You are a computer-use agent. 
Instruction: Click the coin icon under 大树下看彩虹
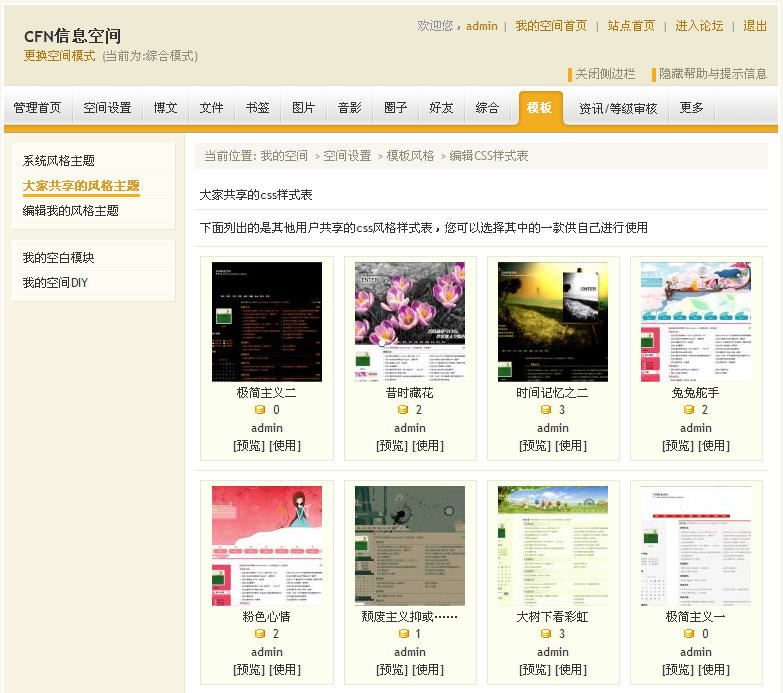[x=546, y=634]
